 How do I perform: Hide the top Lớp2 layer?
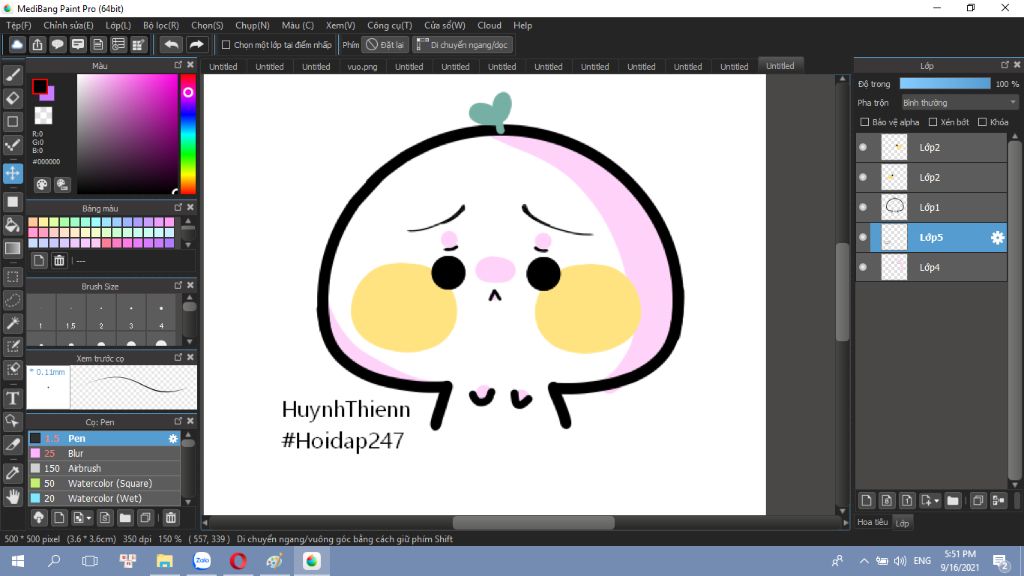pyautogui.click(x=863, y=148)
